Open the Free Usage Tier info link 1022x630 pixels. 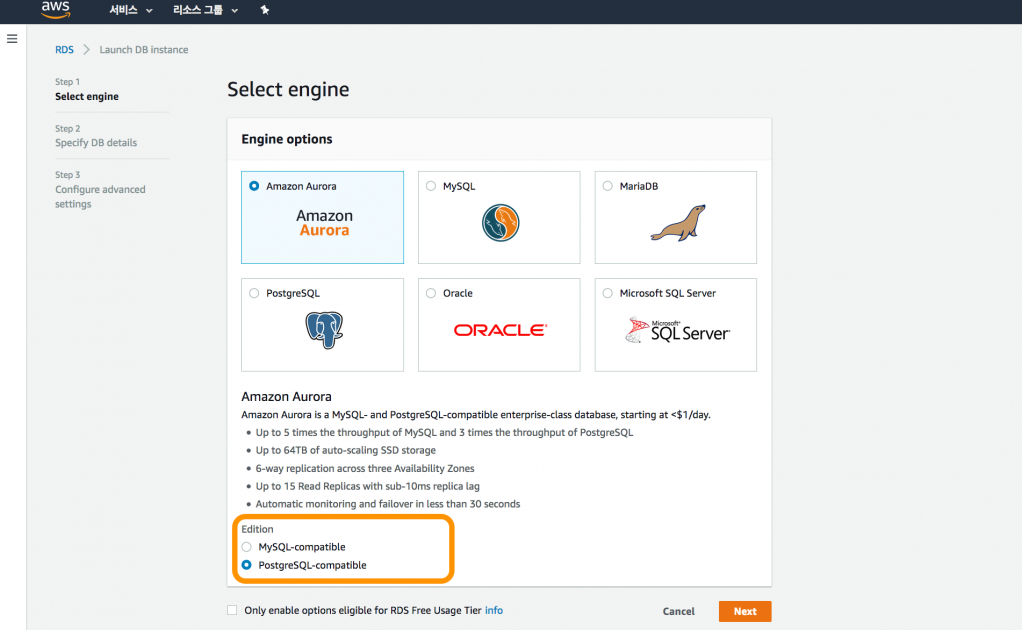[x=494, y=610]
